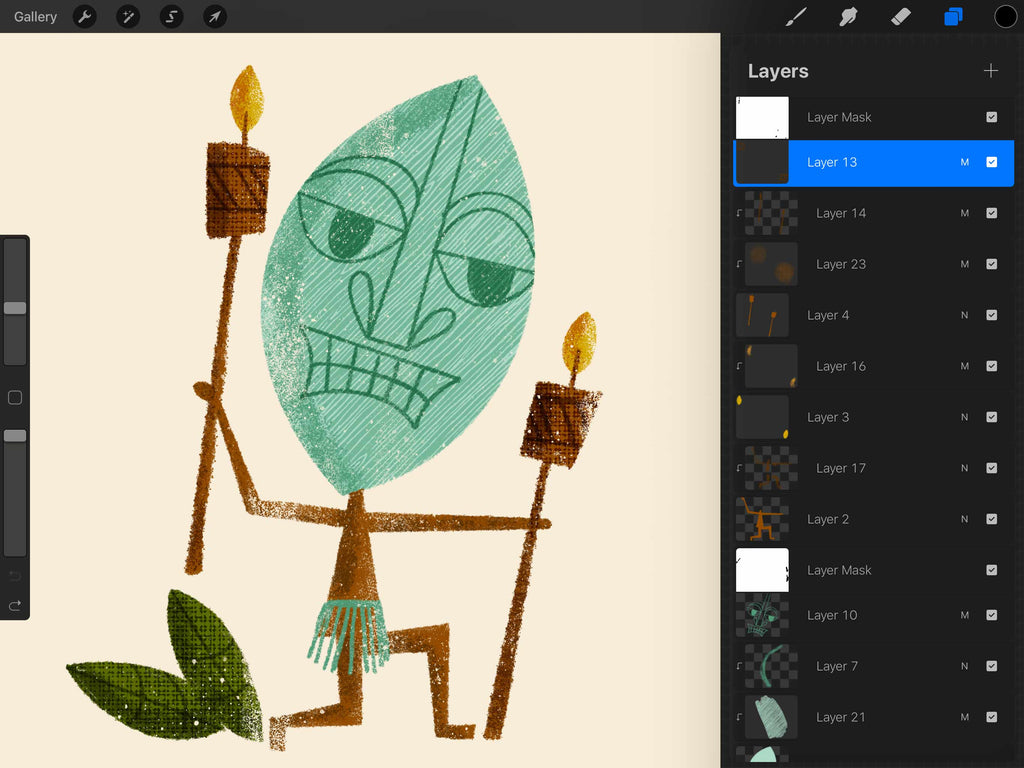Toggle visibility of Layer 4

coord(991,315)
